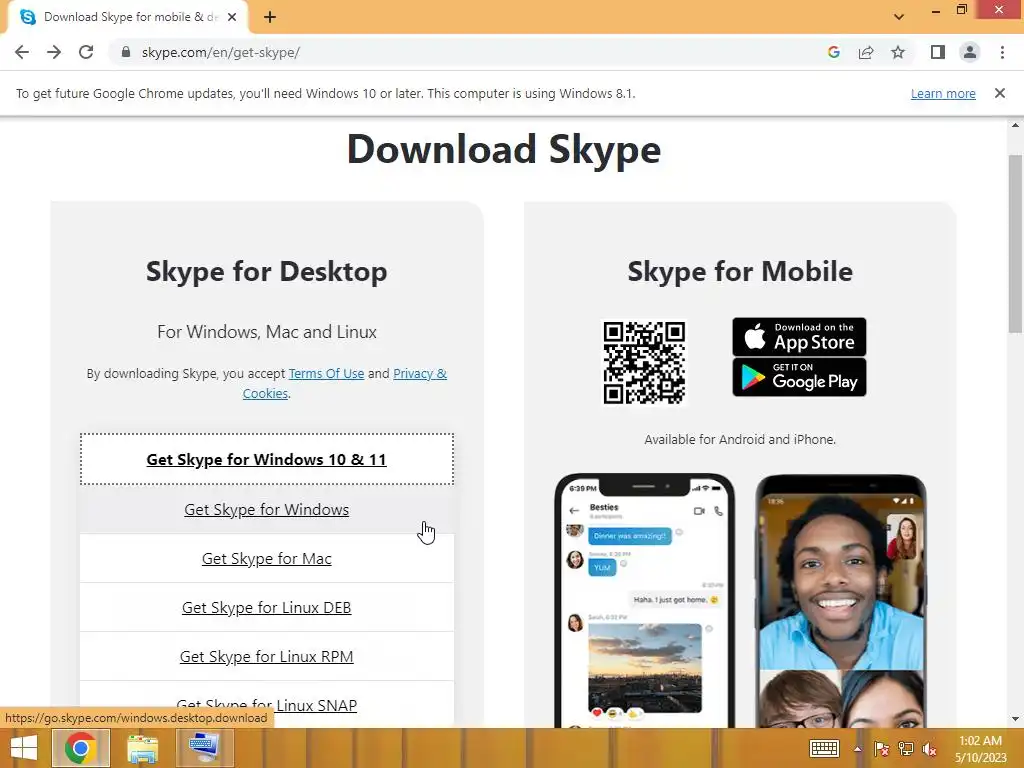
Task: Open a new tab with the plus button
Action: [x=270, y=17]
